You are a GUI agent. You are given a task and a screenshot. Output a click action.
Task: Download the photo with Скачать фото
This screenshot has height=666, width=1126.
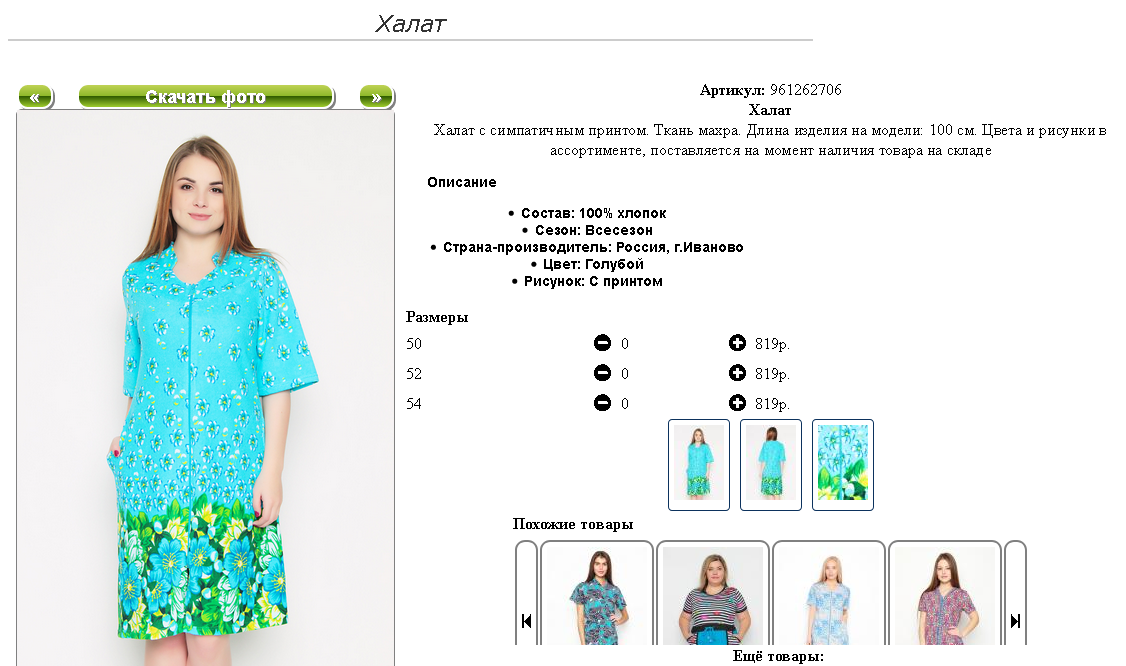coord(206,97)
